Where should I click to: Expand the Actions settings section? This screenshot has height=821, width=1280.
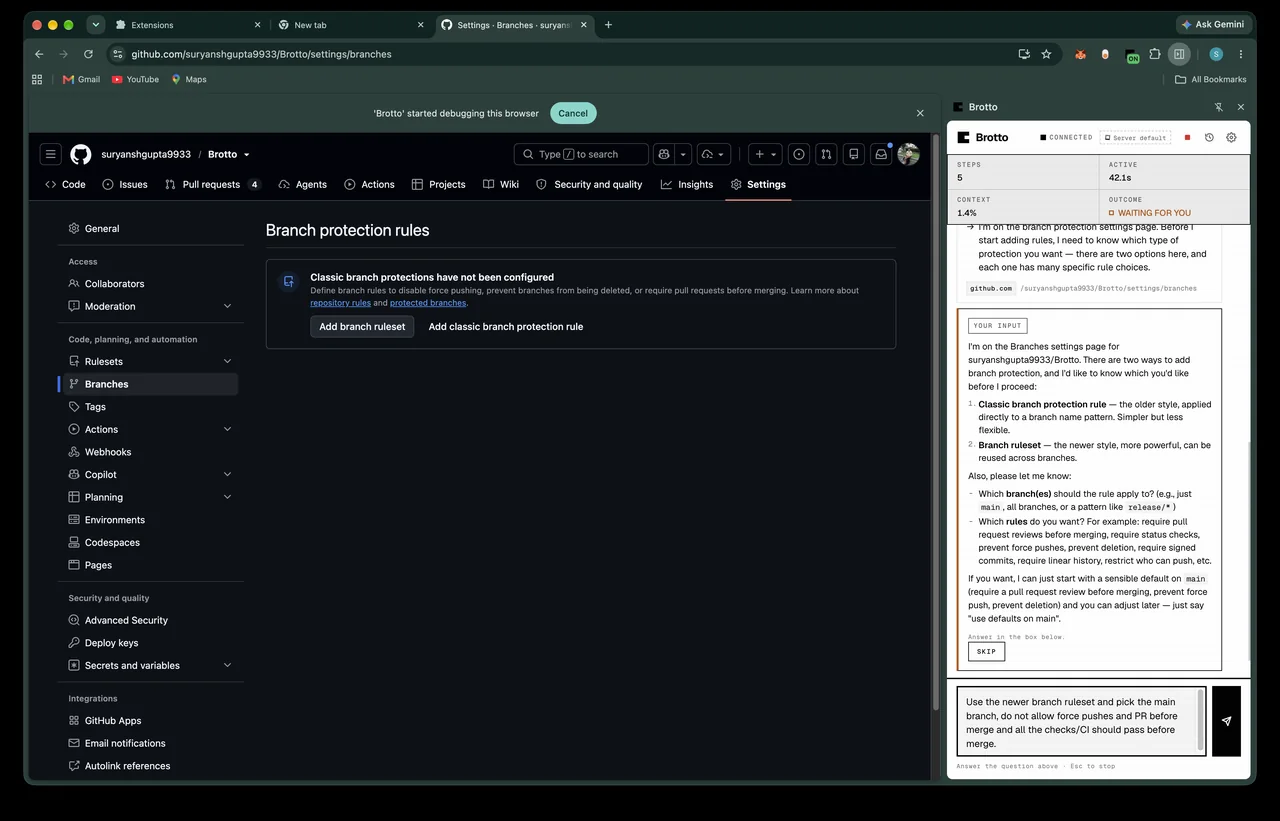point(227,429)
